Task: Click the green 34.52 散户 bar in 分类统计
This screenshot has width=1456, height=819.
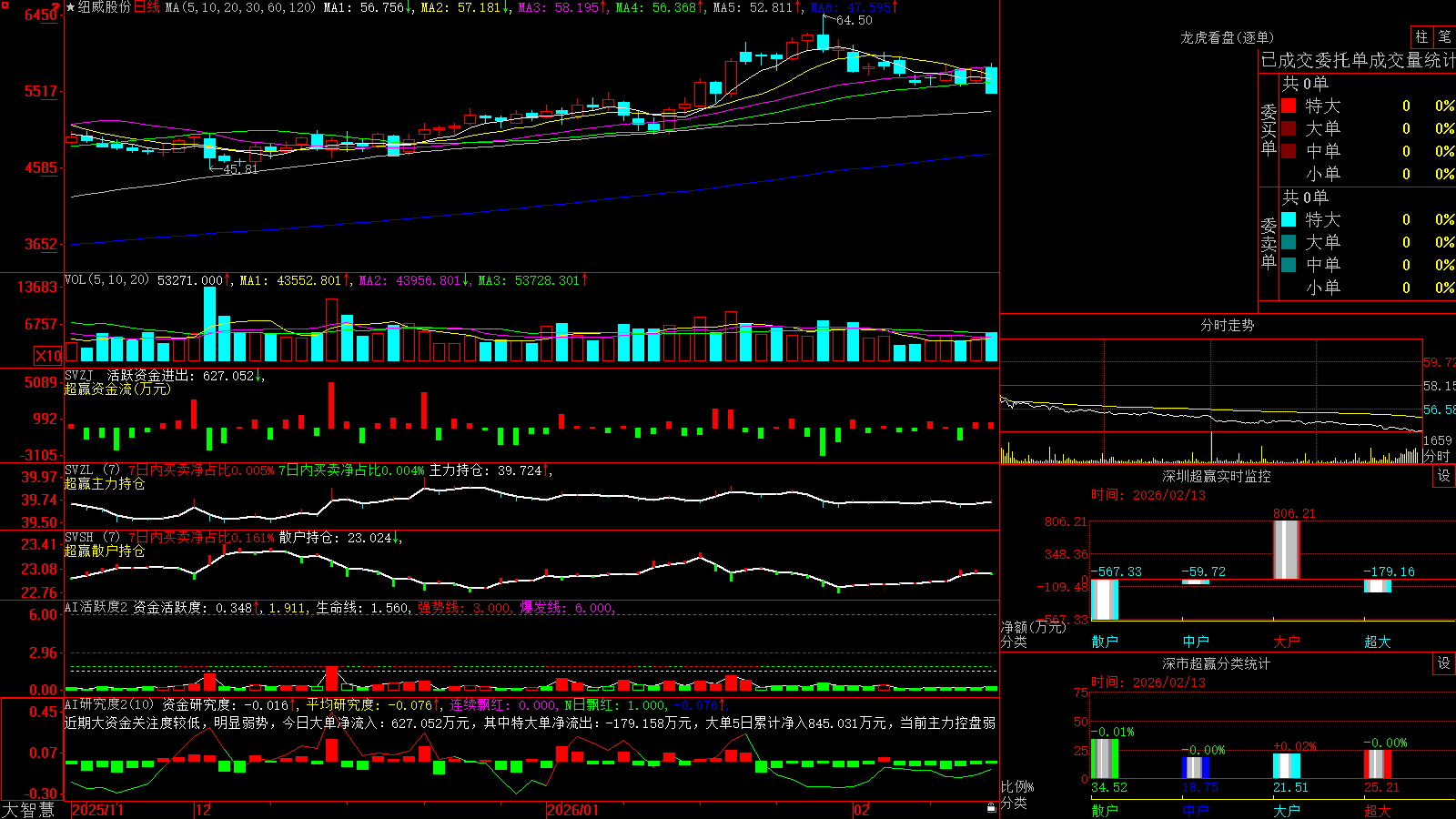Action: 1105,759
